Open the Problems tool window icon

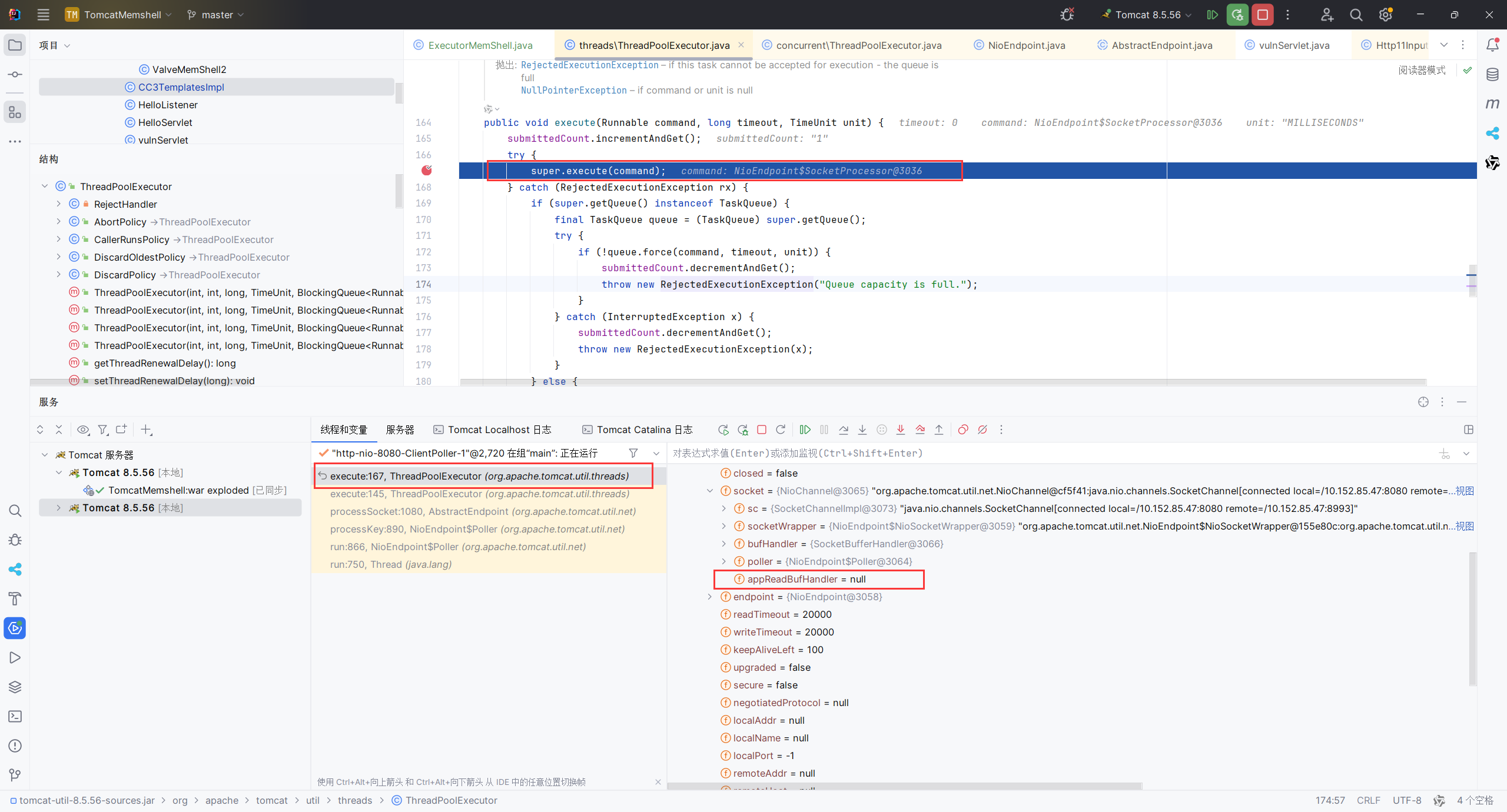click(15, 746)
